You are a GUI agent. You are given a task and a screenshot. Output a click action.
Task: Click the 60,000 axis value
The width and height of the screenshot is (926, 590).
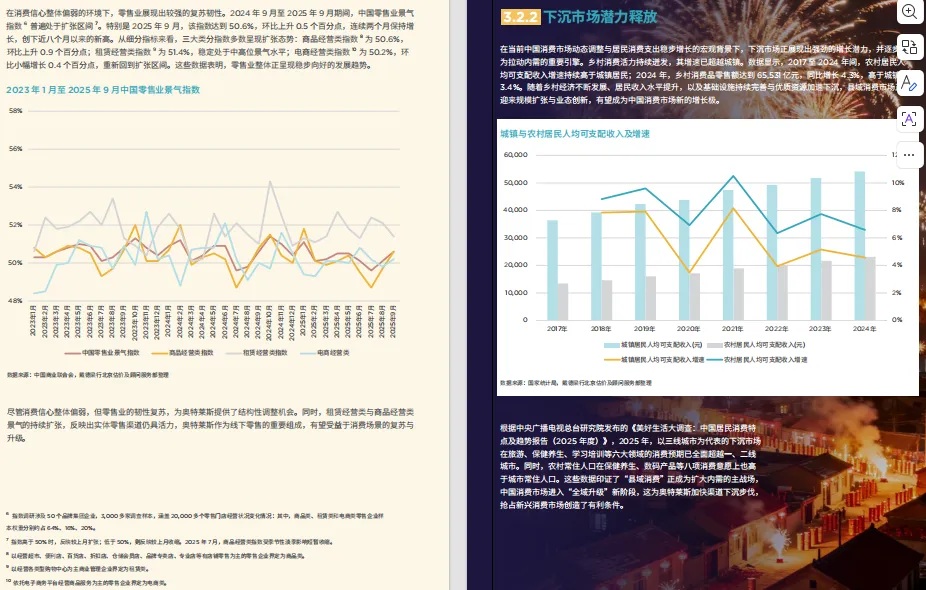click(x=516, y=155)
